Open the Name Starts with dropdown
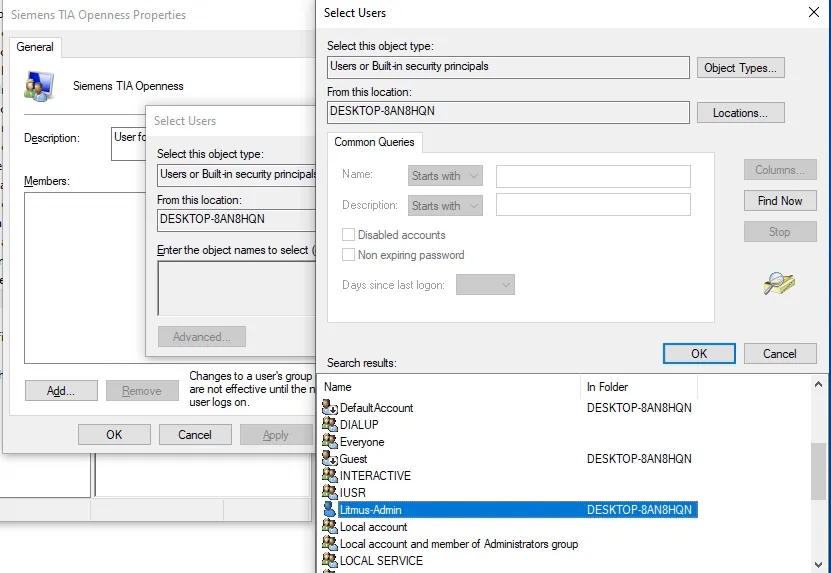Screen dimensions: 831x573 (445, 175)
